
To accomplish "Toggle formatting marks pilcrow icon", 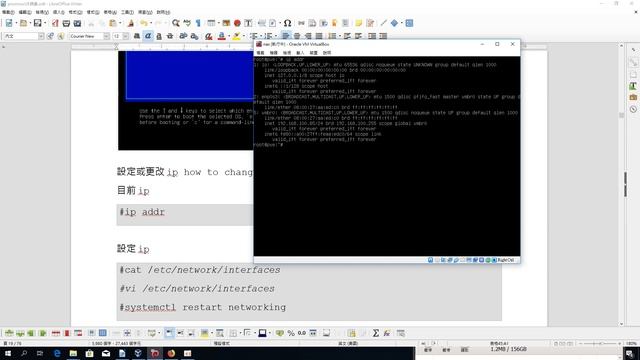I will tap(198, 23).
